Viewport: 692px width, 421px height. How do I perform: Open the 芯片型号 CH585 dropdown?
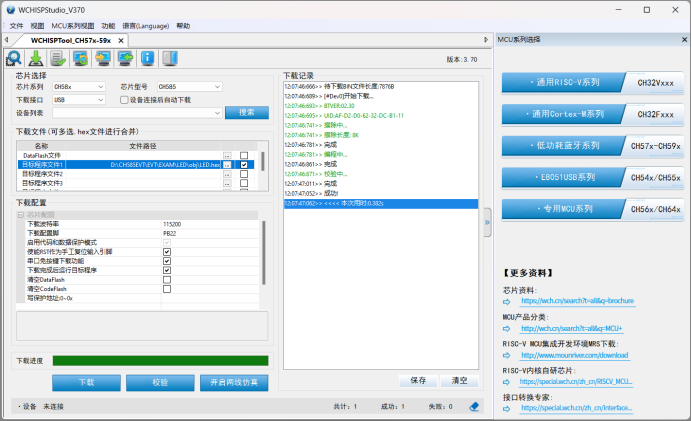tap(189, 87)
